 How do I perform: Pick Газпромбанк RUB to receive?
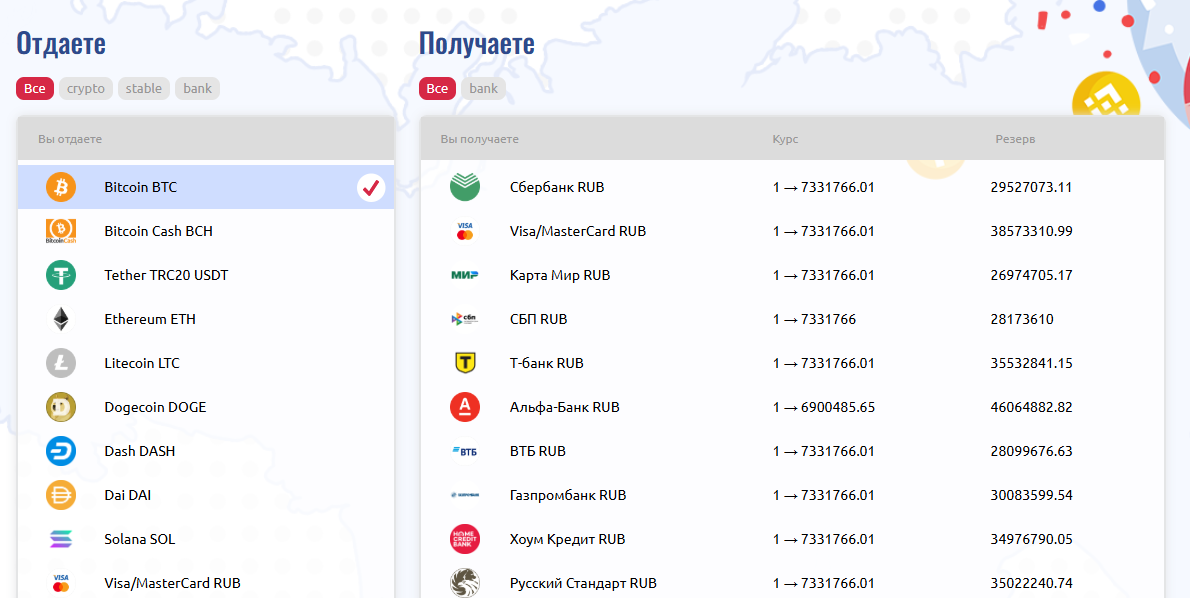click(x=792, y=495)
